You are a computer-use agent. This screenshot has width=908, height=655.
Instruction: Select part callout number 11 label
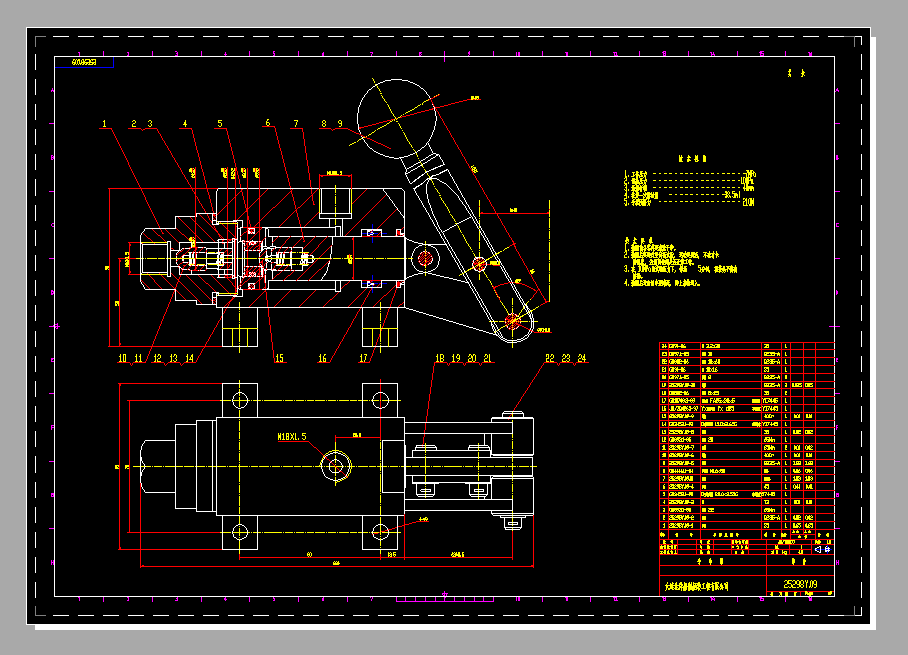tap(138, 358)
